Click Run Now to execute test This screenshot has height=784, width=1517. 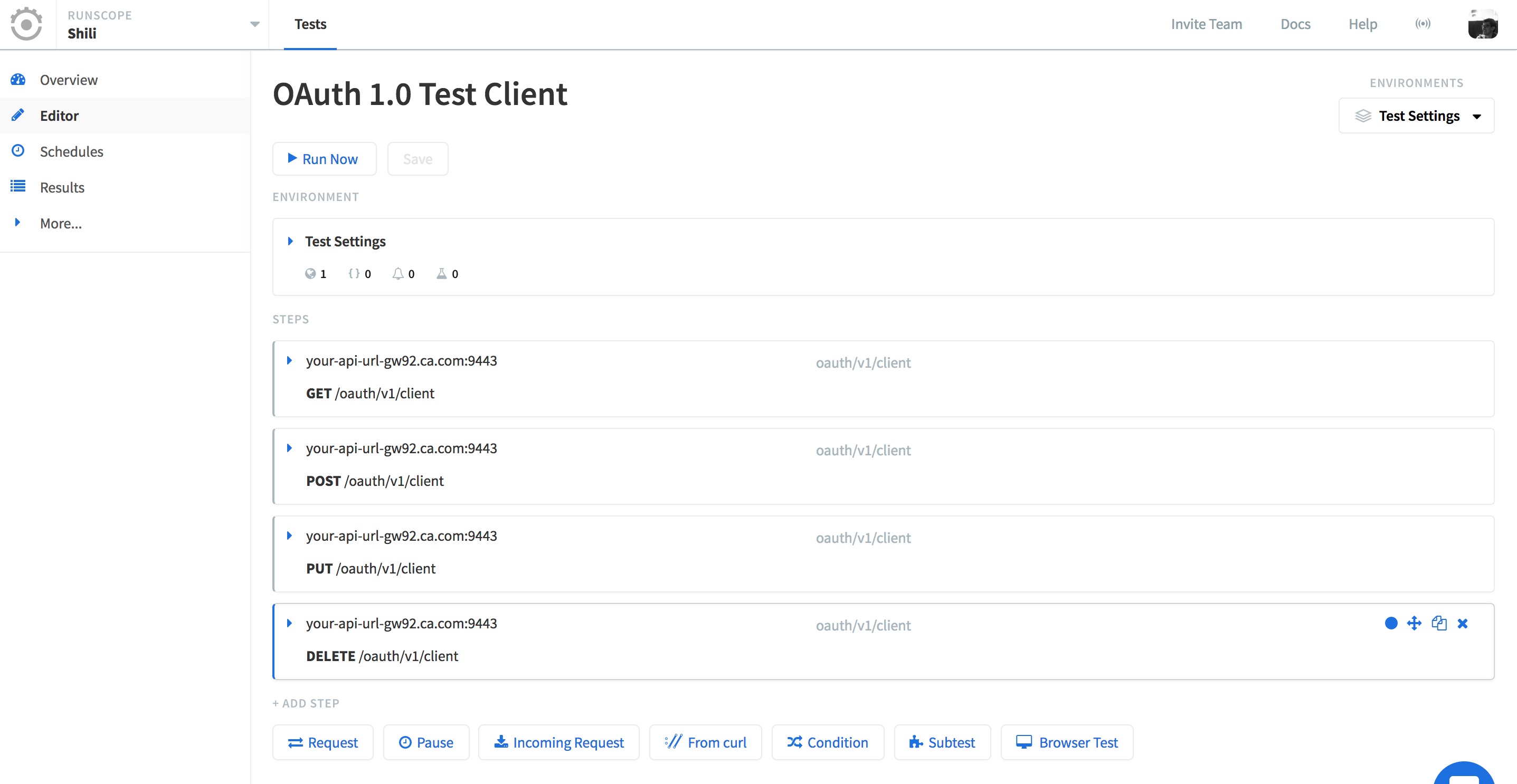click(x=324, y=159)
